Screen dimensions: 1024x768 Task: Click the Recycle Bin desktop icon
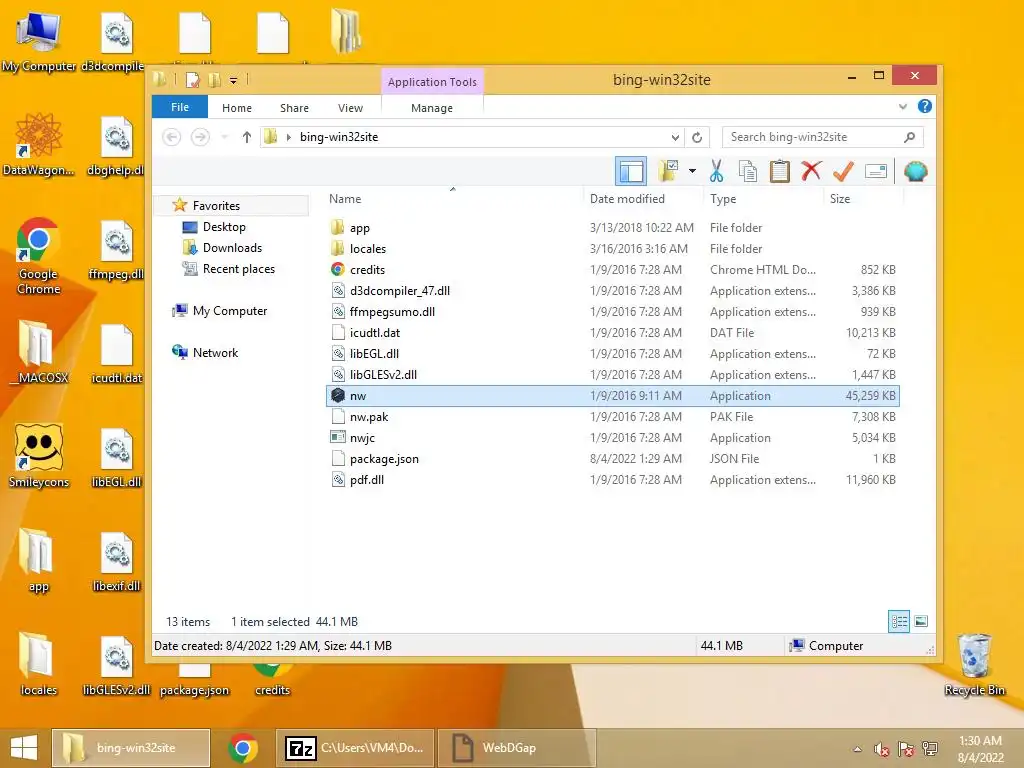[974, 665]
